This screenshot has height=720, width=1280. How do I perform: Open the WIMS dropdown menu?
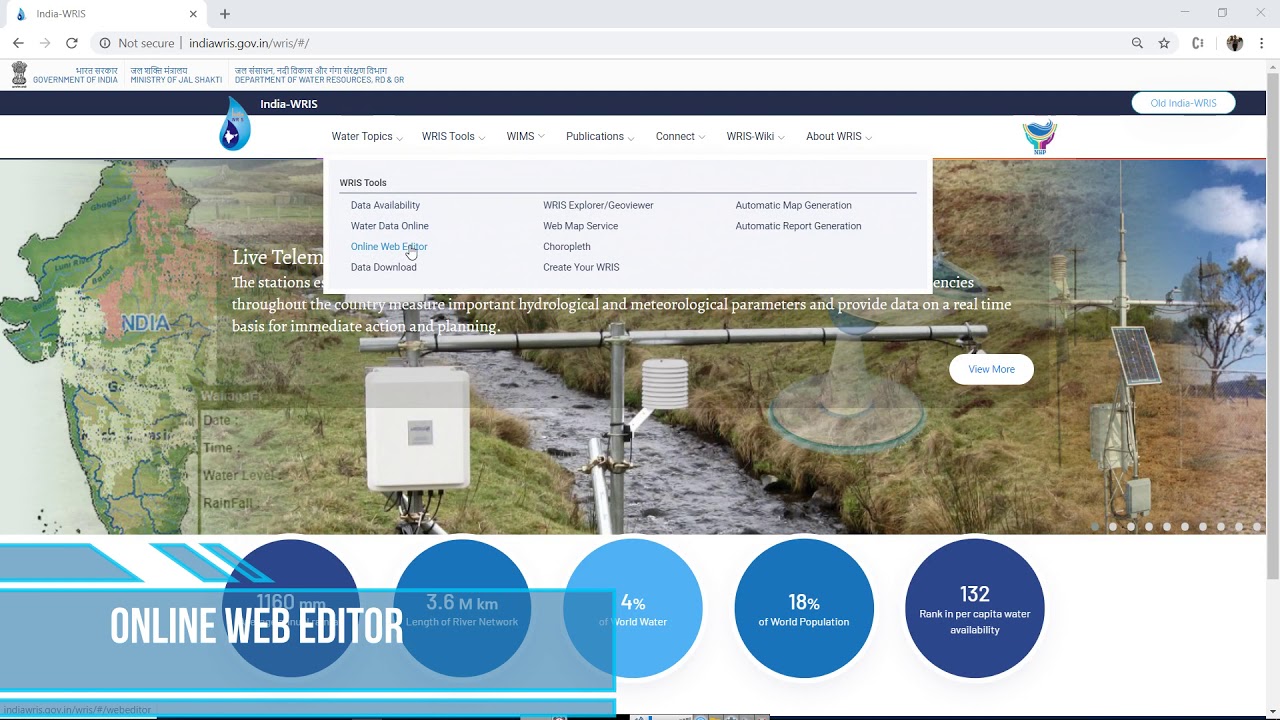pos(525,137)
